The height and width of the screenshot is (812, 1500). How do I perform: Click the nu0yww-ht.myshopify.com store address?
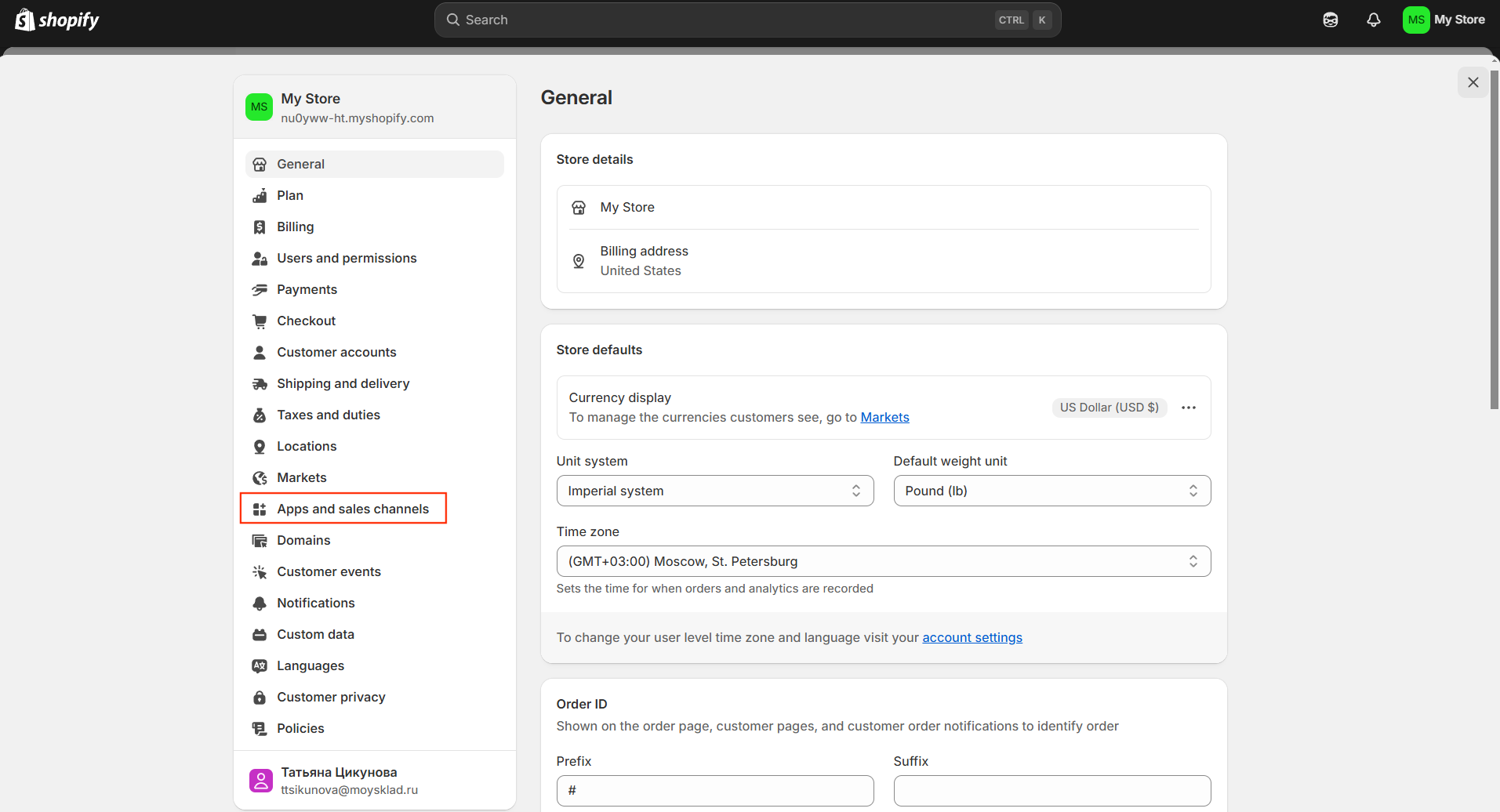[358, 118]
